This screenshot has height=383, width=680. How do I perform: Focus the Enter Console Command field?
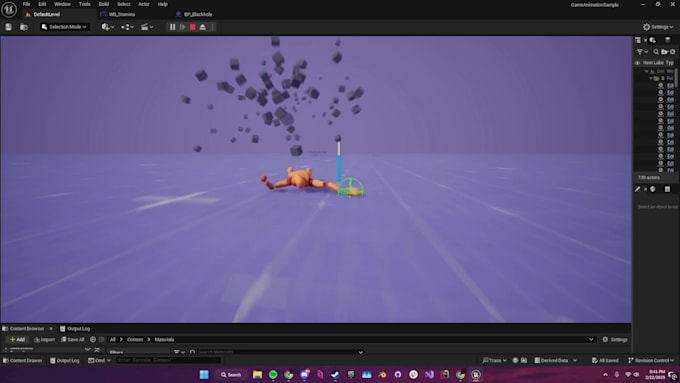click(169, 360)
